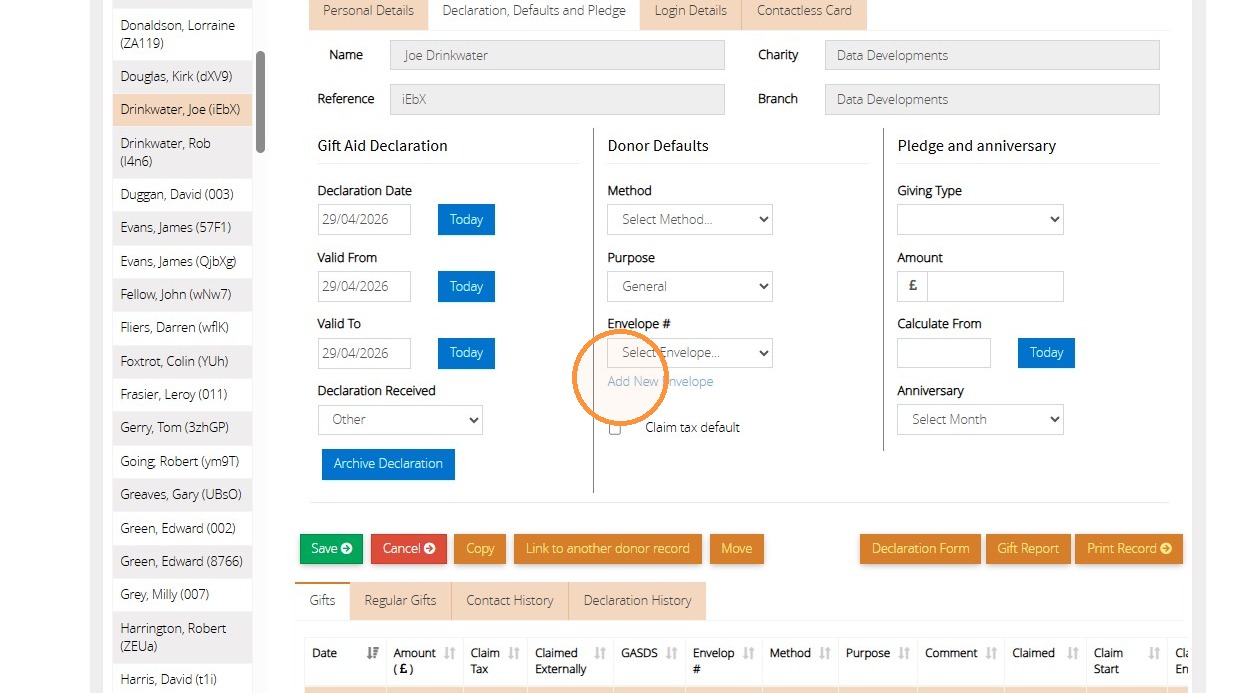Click the donor list scrollbar

[260, 102]
